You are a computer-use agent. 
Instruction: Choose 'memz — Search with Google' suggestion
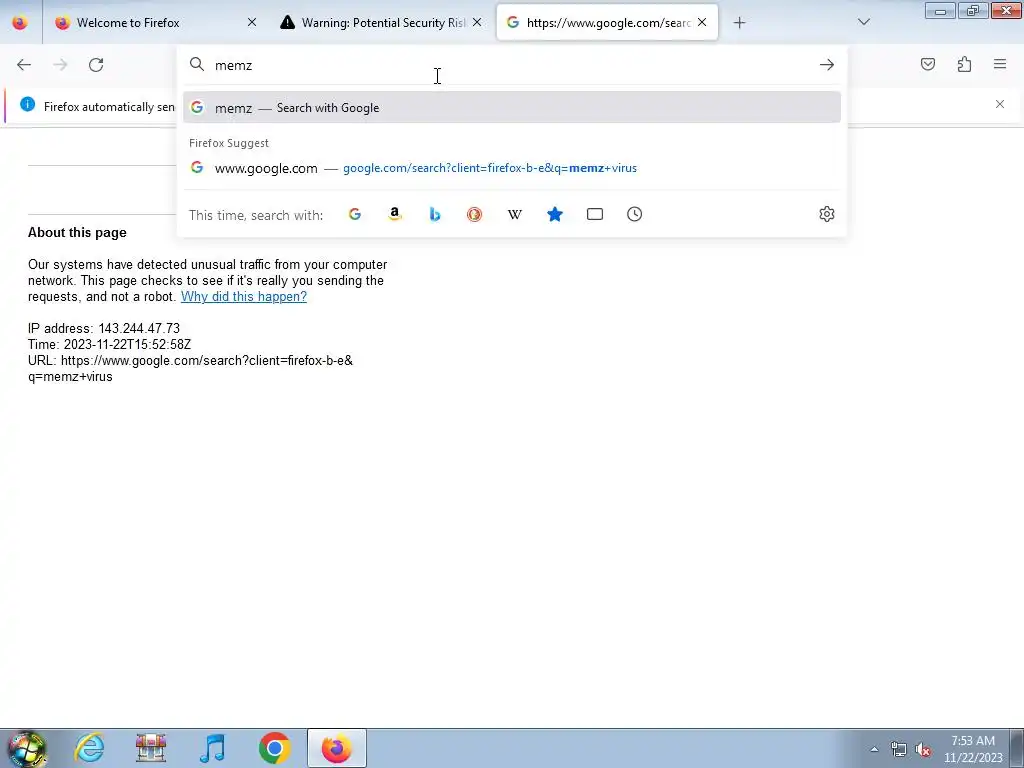click(x=512, y=108)
